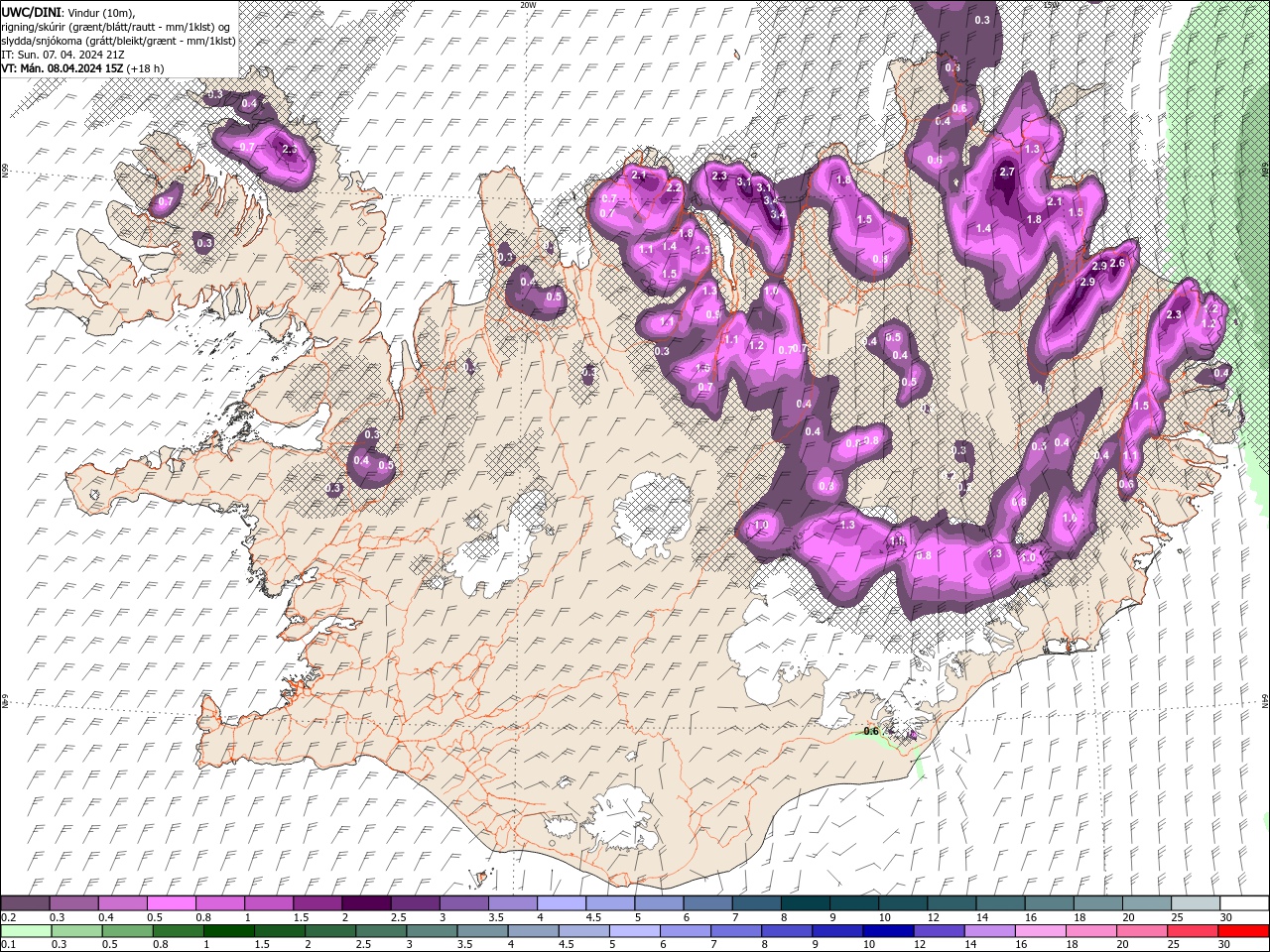
Task: Click the '2.6' snowfall value on the map
Action: pos(1117,263)
